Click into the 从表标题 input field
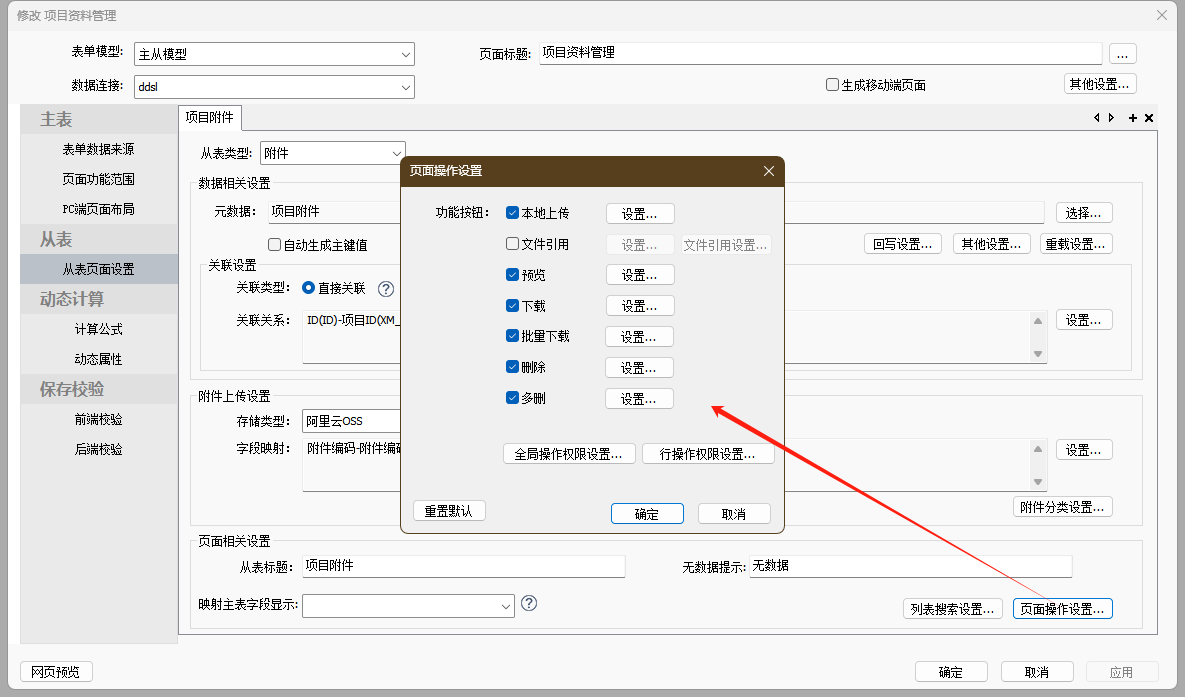Image resolution: width=1185 pixels, height=697 pixels. 463,566
